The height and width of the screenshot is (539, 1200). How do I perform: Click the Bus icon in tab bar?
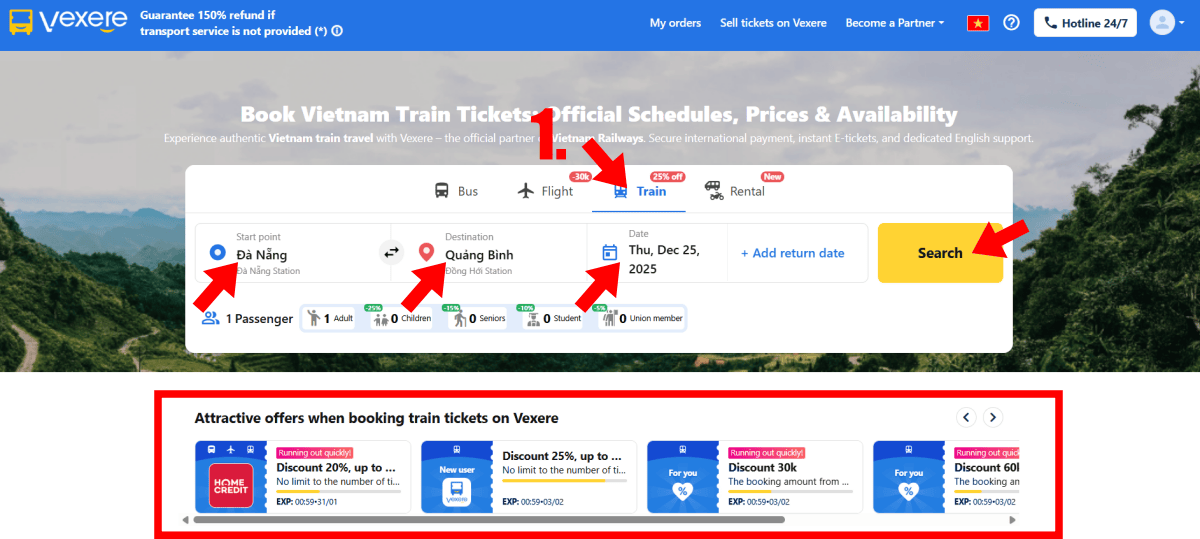(x=441, y=191)
